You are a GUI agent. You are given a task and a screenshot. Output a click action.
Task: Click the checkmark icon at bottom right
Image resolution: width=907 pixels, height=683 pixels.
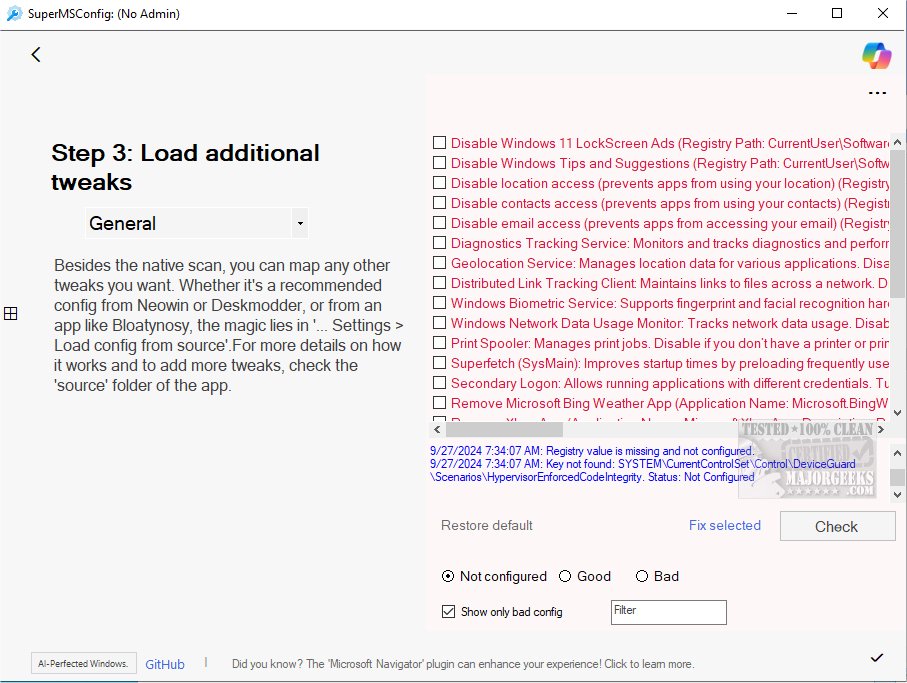[877, 658]
